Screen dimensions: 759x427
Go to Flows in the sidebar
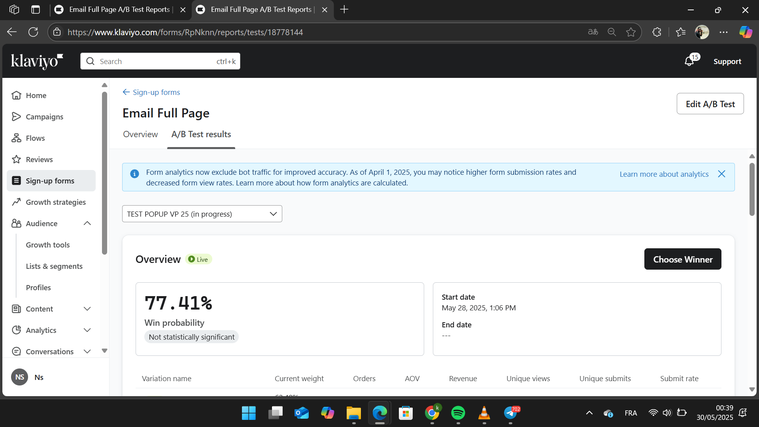[x=35, y=138]
